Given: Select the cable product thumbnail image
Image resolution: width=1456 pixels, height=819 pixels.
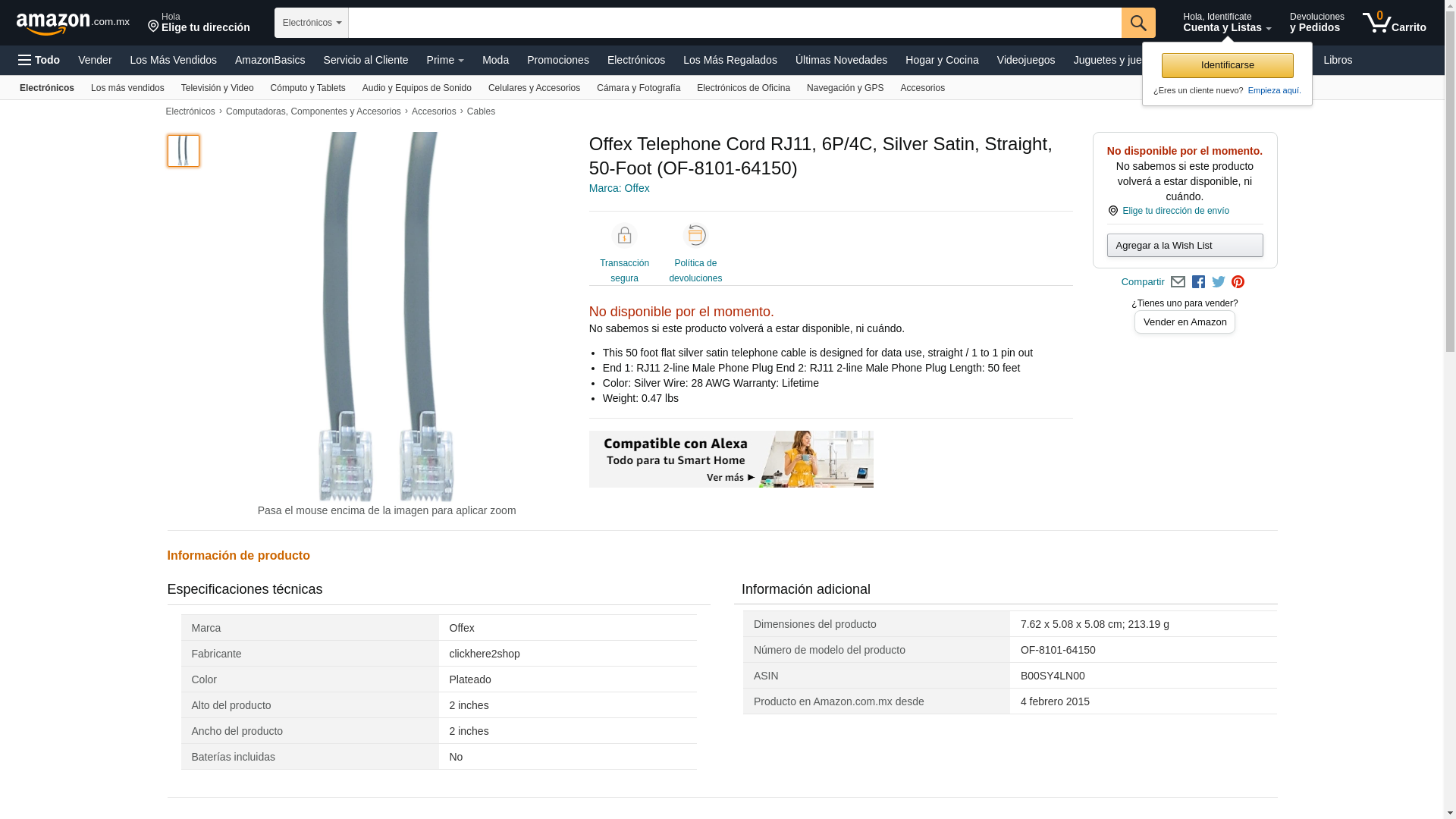Looking at the screenshot, I should (x=183, y=151).
